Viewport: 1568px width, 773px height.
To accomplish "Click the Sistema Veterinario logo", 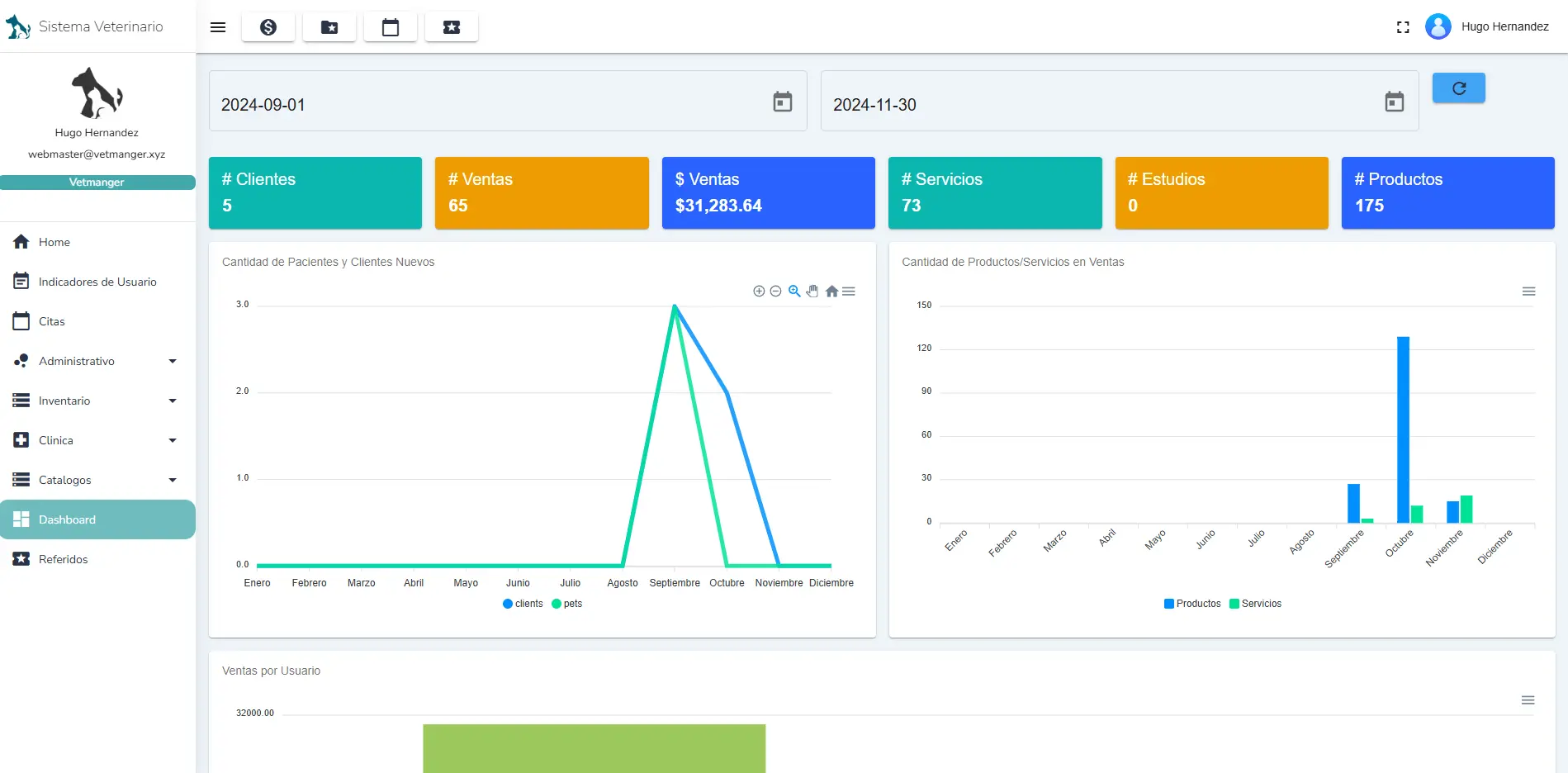I will coord(18,27).
